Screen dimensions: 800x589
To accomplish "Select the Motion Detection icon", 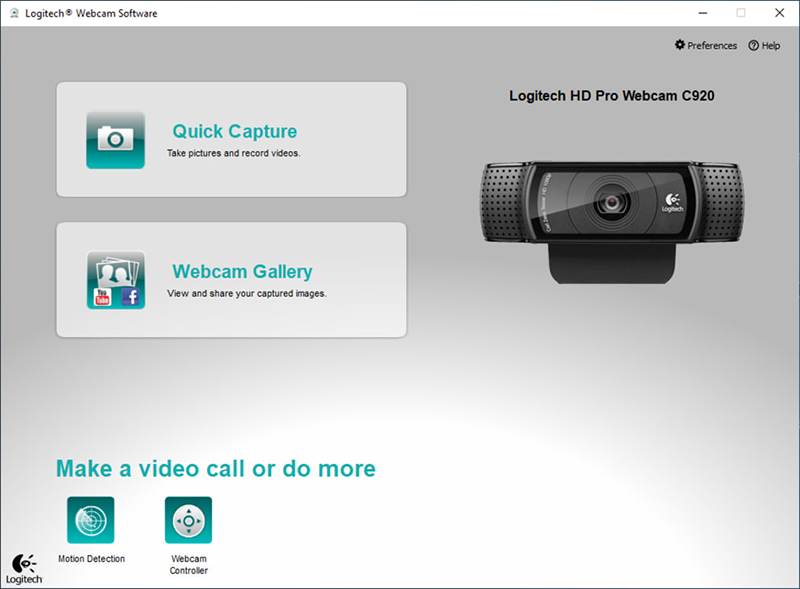I will pos(90,520).
